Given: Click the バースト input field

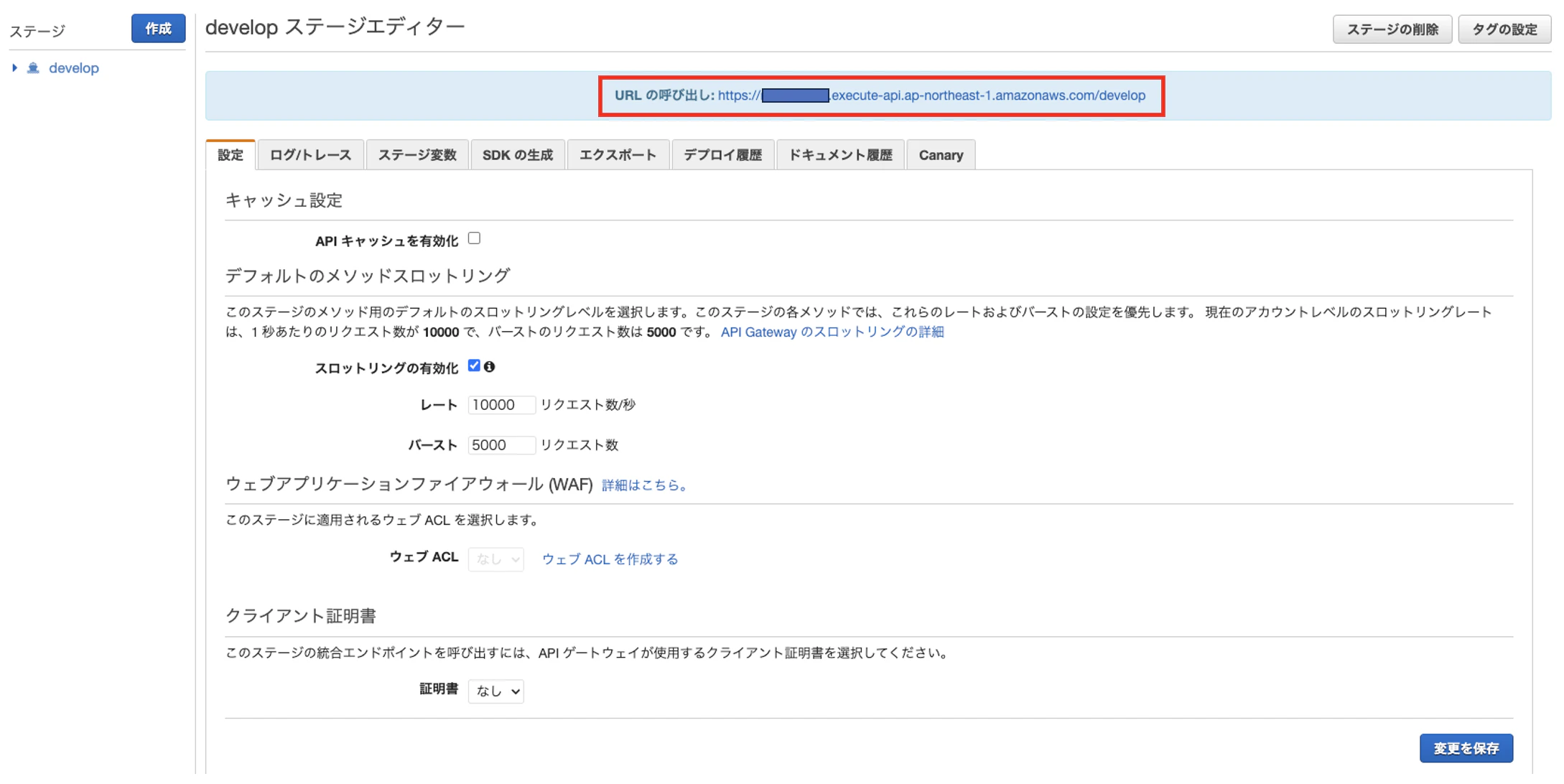Looking at the screenshot, I should (501, 445).
